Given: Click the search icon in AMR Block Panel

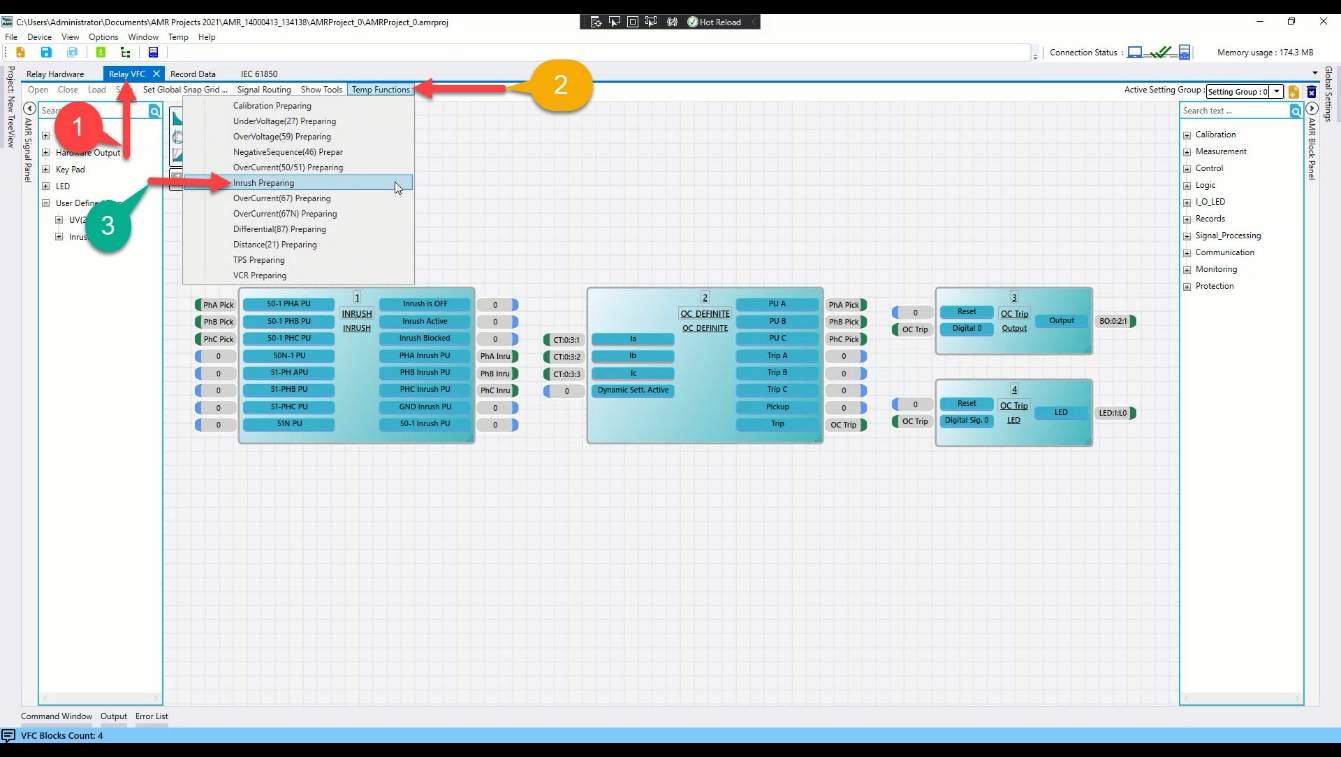Looking at the screenshot, I should tap(1296, 111).
